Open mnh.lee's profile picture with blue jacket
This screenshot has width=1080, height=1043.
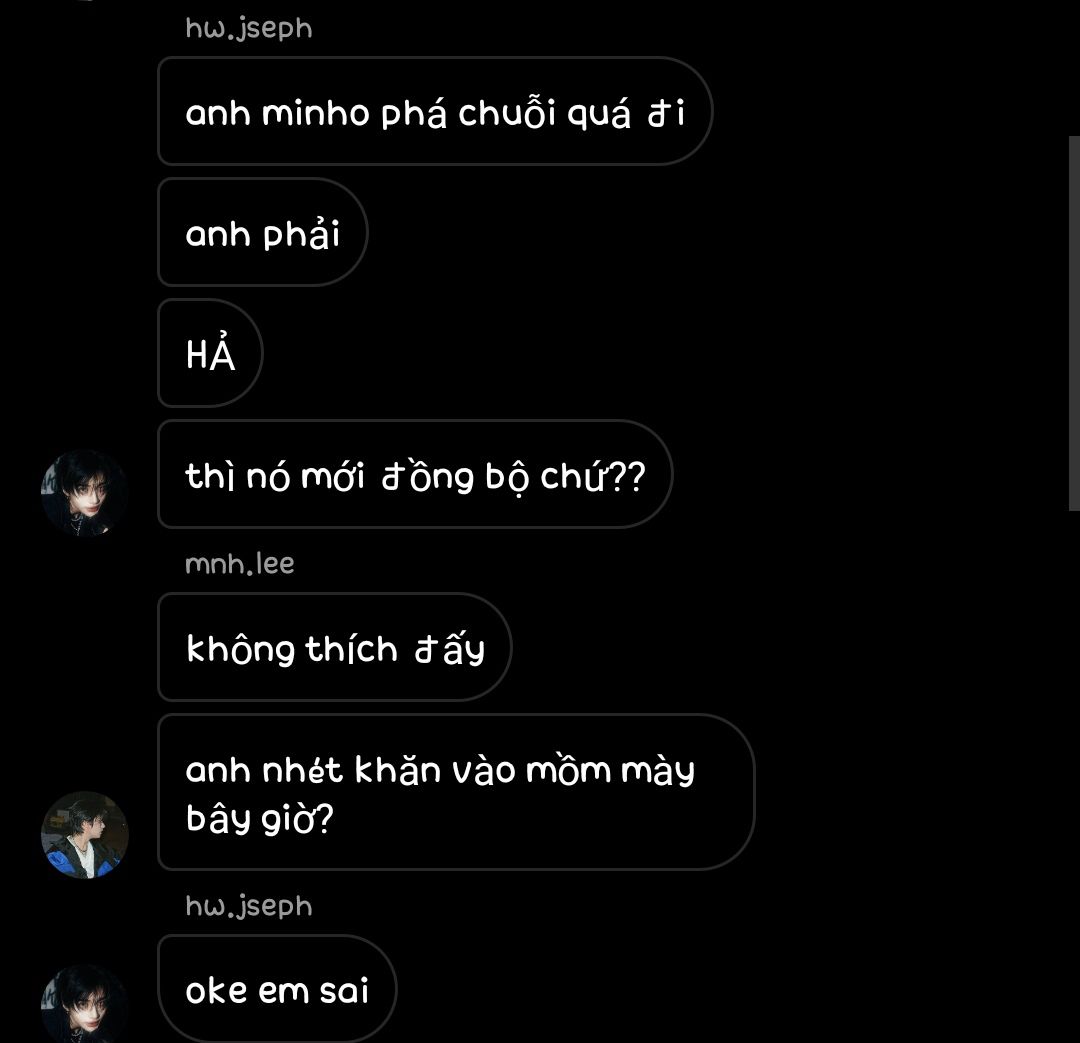(x=85, y=834)
